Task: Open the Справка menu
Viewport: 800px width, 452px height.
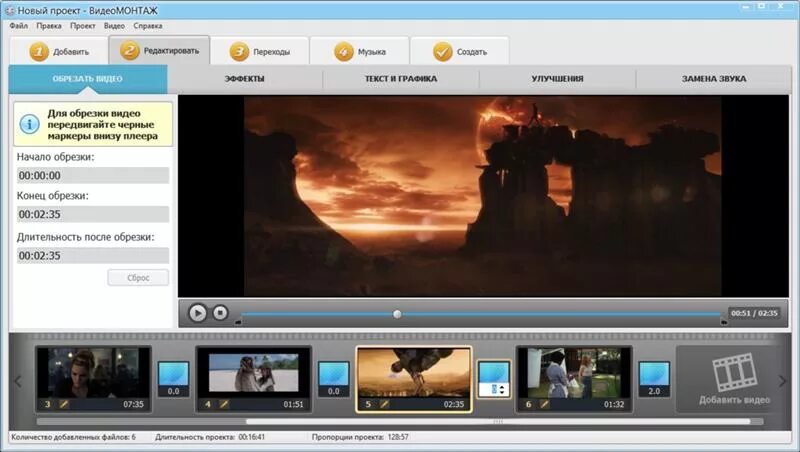Action: coord(148,26)
